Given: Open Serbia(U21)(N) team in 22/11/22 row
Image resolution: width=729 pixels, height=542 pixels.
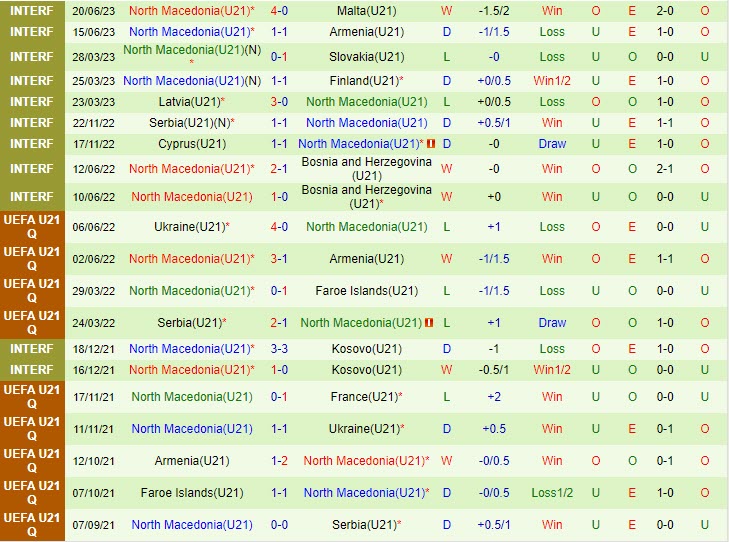Looking at the screenshot, I should tap(190, 123).
